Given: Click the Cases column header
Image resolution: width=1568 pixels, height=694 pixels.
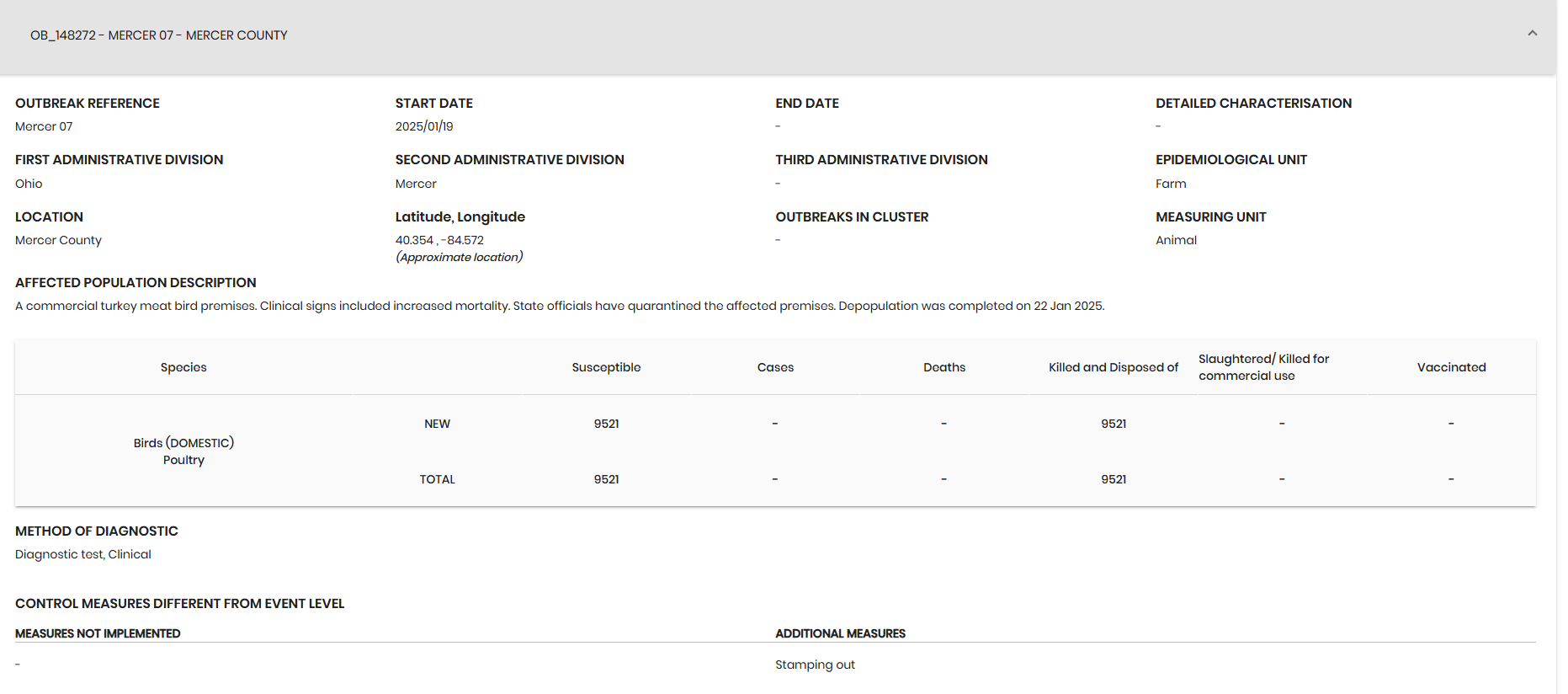Looking at the screenshot, I should (x=775, y=367).
